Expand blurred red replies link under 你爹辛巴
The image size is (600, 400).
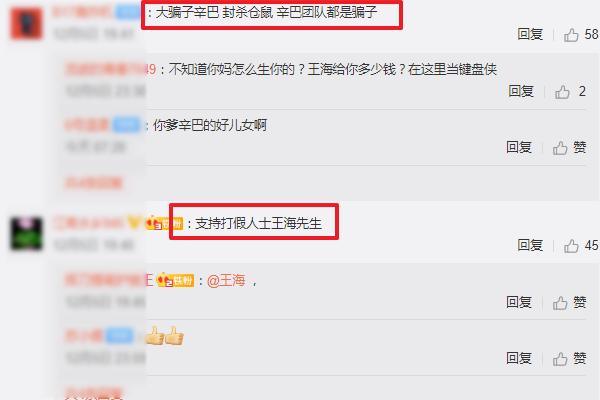tap(94, 183)
